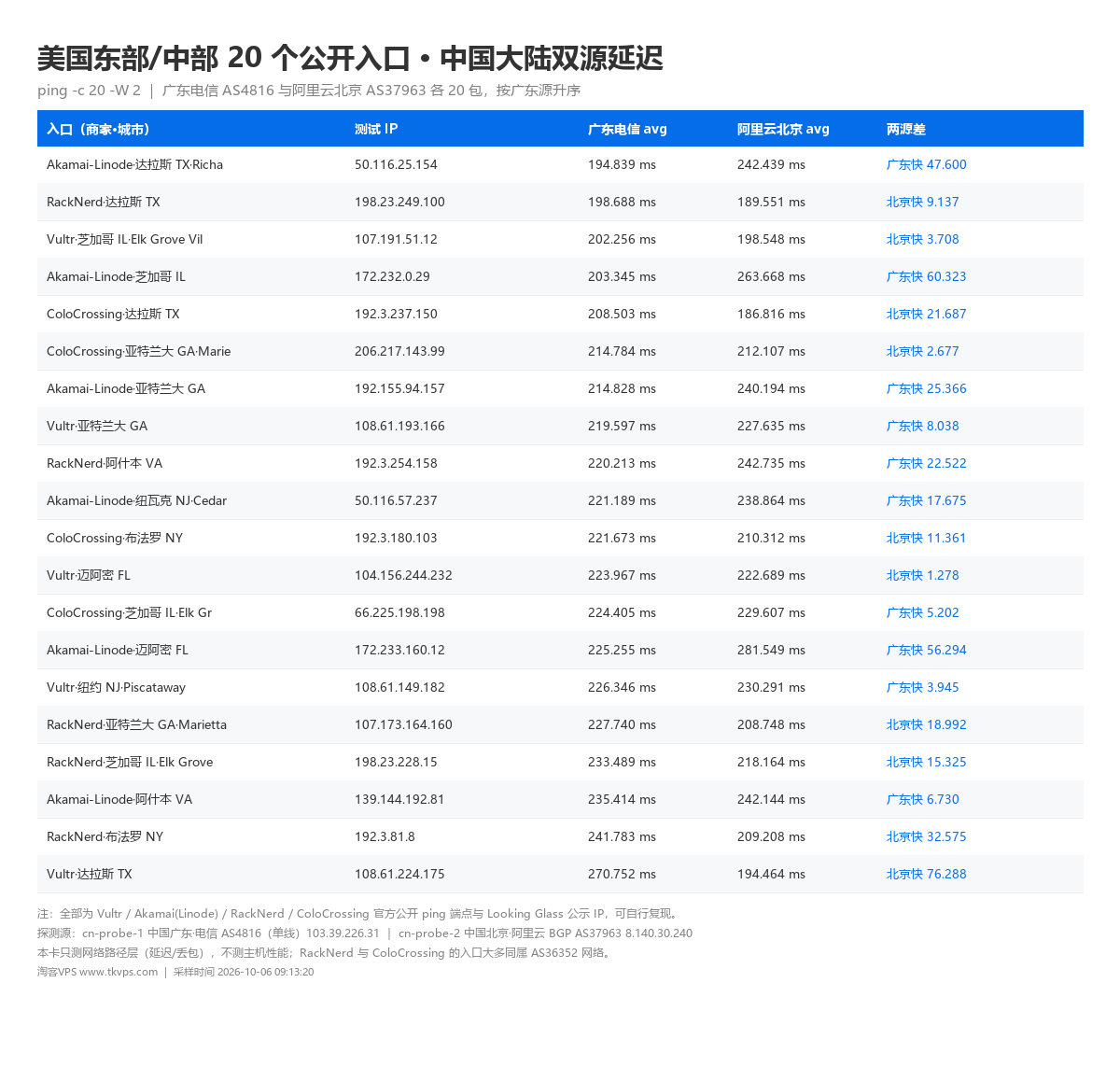Click the 北京快 21.687 difference value
Viewport: 1120px width, 1081px height.
(x=927, y=314)
